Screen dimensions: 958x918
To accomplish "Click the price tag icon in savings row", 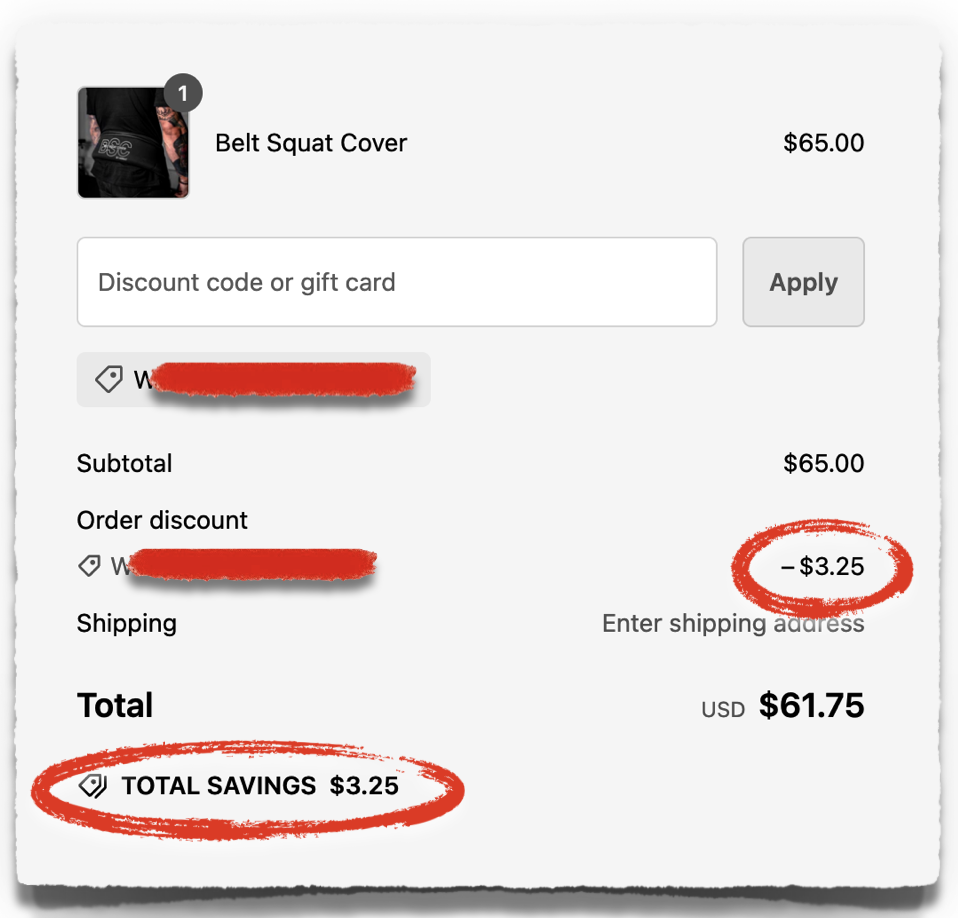I will 93,786.
